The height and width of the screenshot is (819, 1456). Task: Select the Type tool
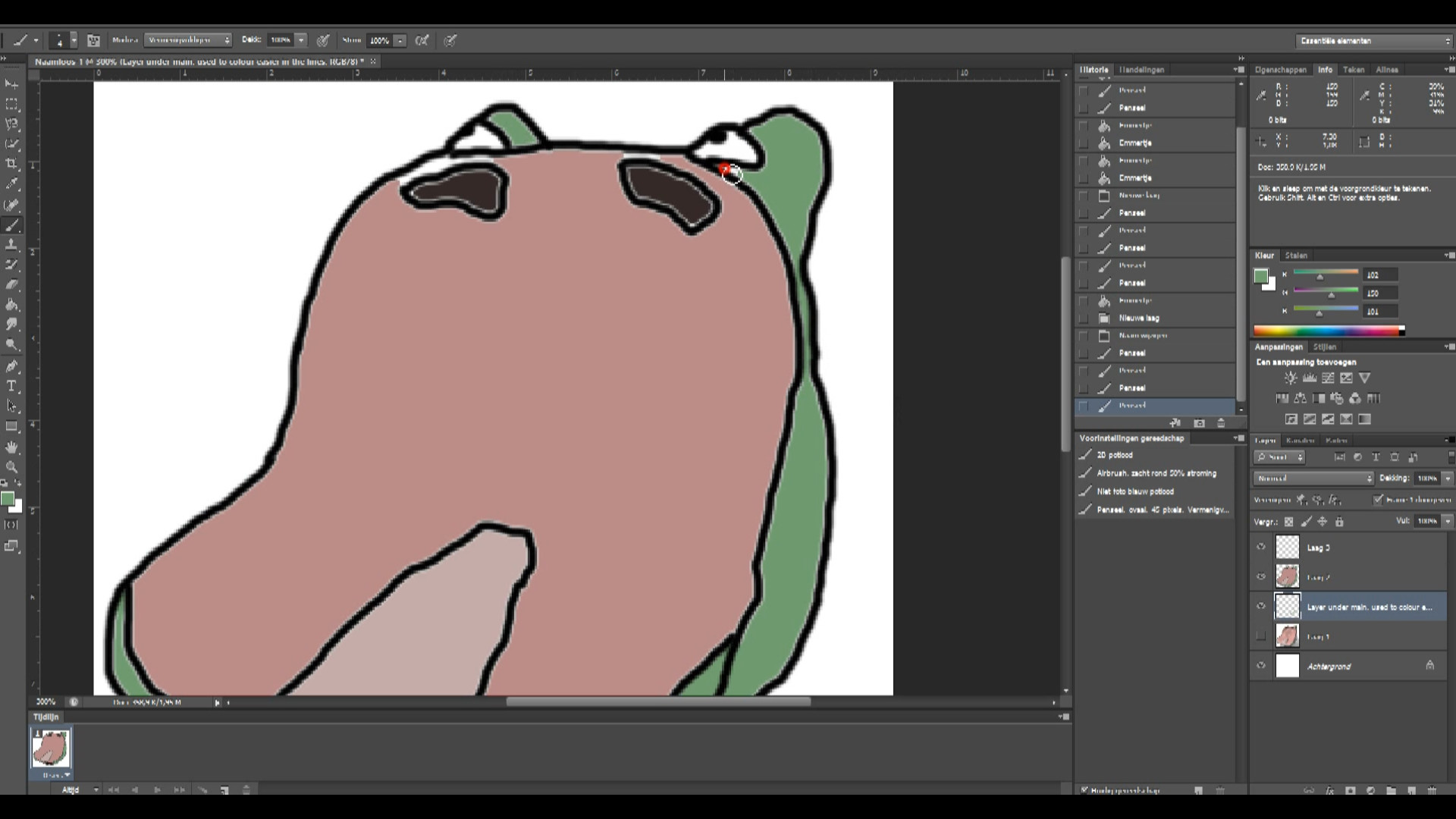coord(11,386)
